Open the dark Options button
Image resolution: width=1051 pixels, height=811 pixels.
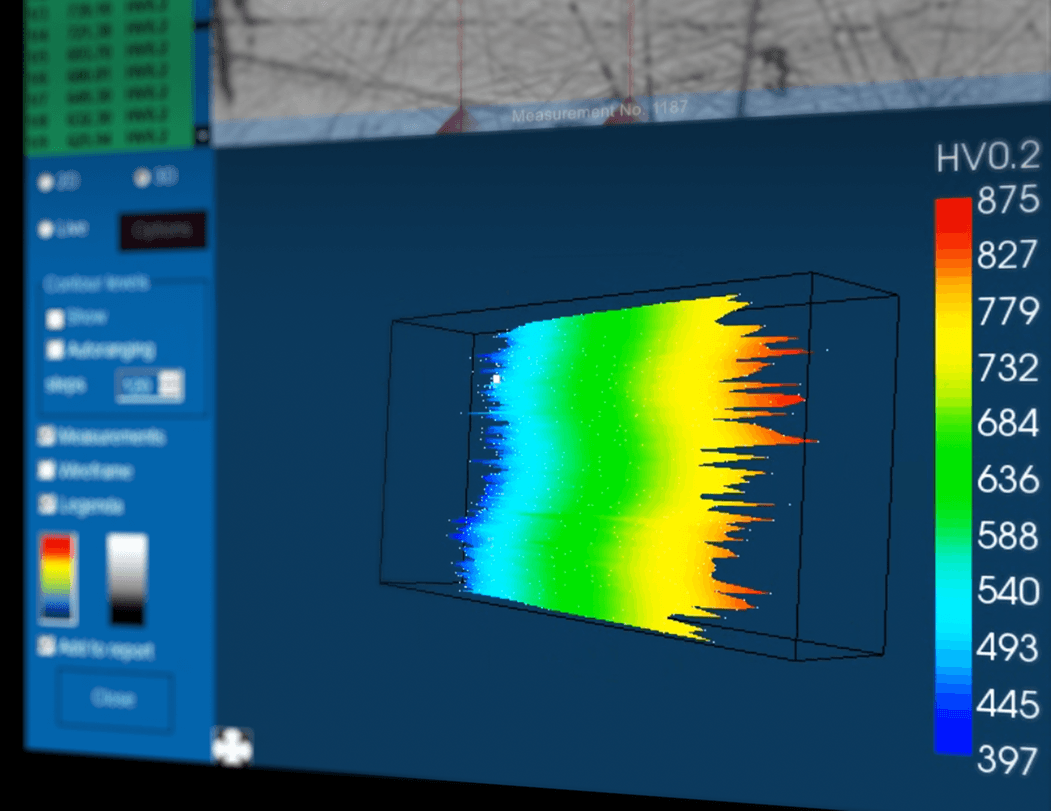162,231
